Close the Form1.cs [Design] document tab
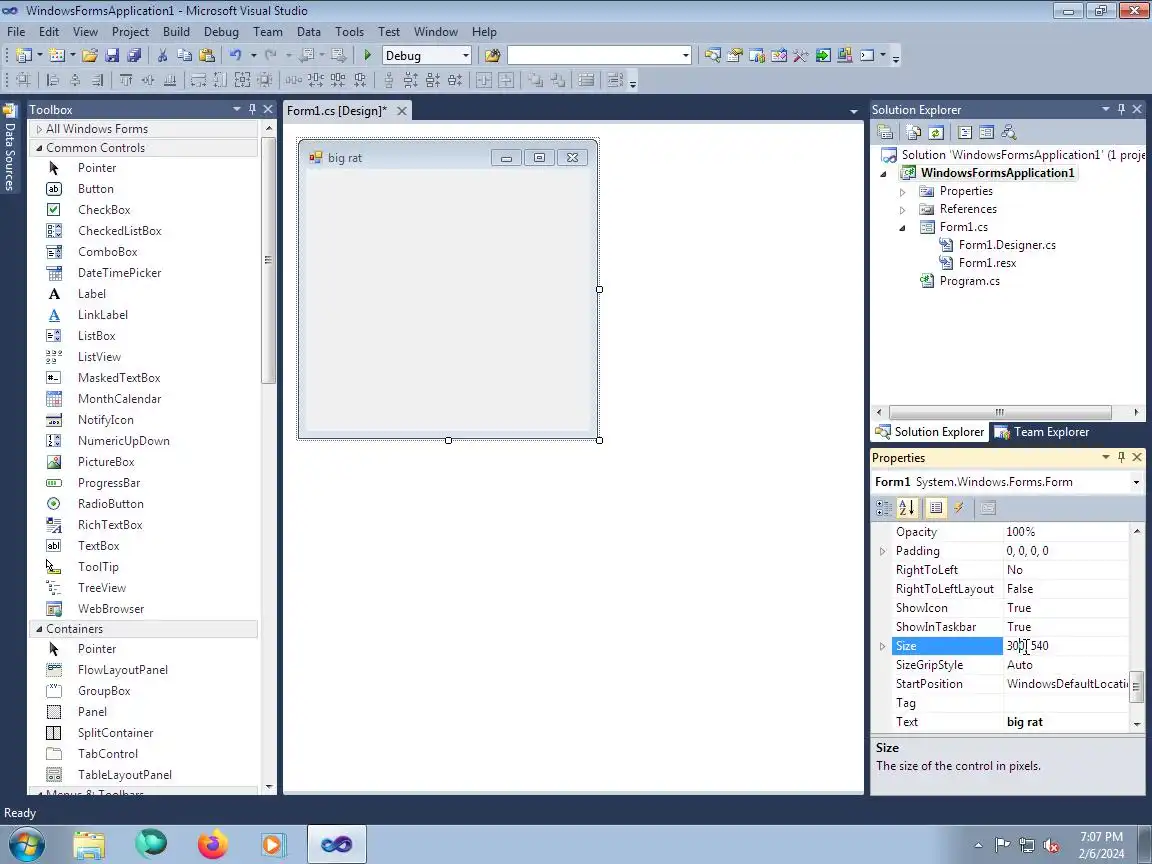Viewport: 1152px width, 864px height. 401,111
